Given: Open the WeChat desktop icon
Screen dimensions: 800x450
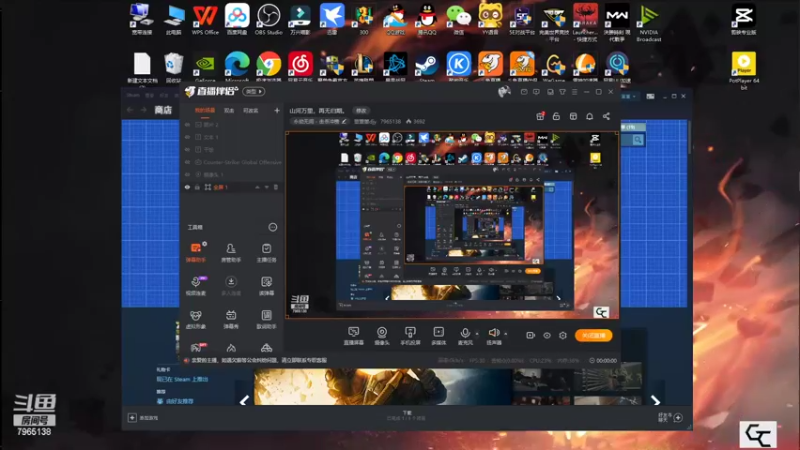Looking at the screenshot, I should tap(458, 19).
